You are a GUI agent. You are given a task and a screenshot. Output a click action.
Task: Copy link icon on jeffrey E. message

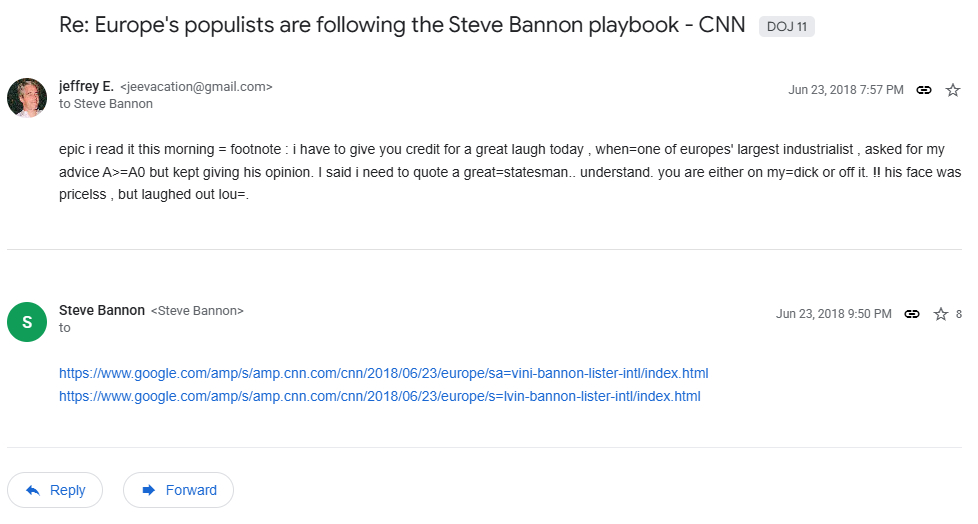click(924, 90)
